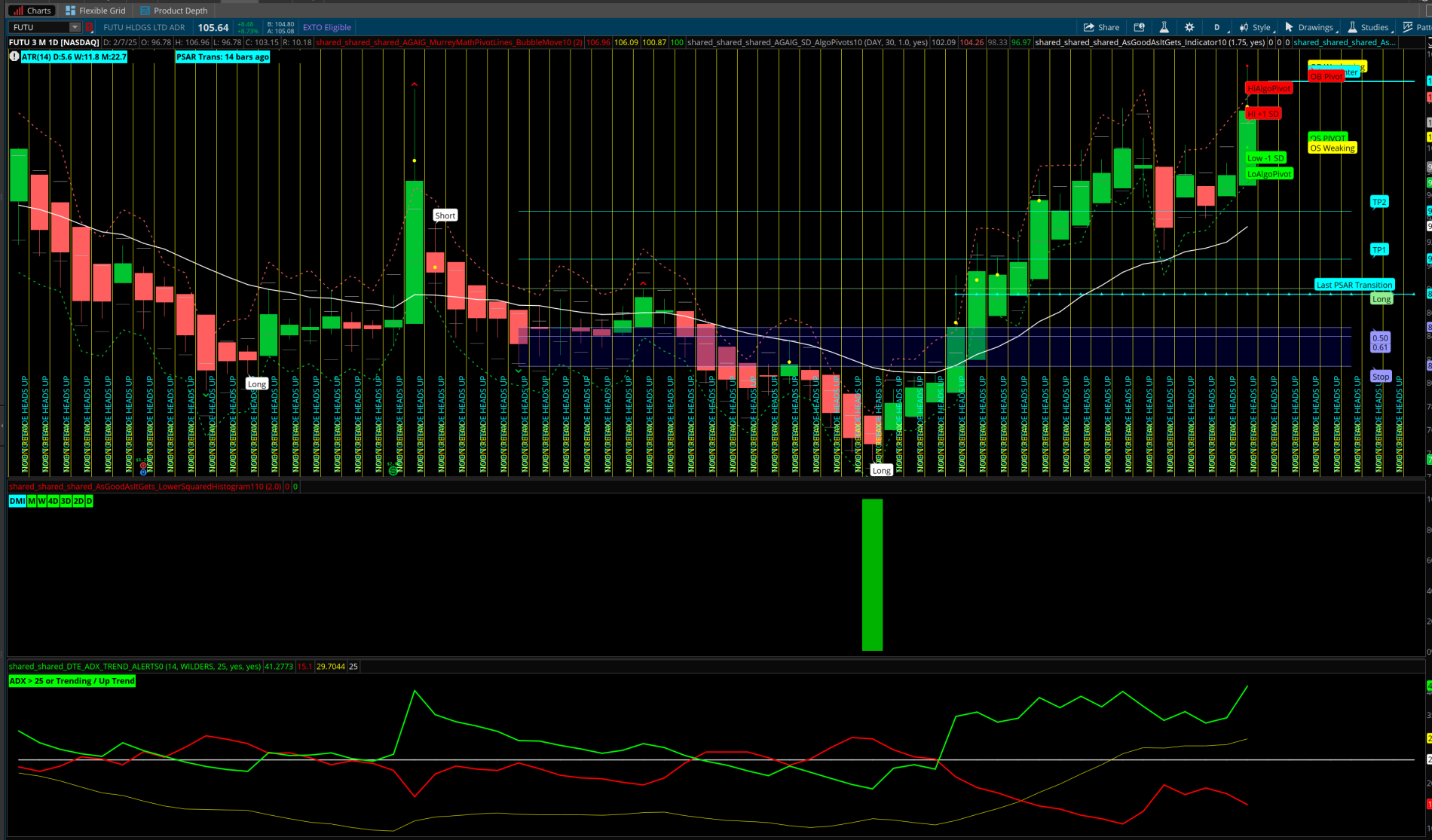The width and height of the screenshot is (1432, 840).
Task: Click the ATR(14) label on chart
Action: (74, 57)
